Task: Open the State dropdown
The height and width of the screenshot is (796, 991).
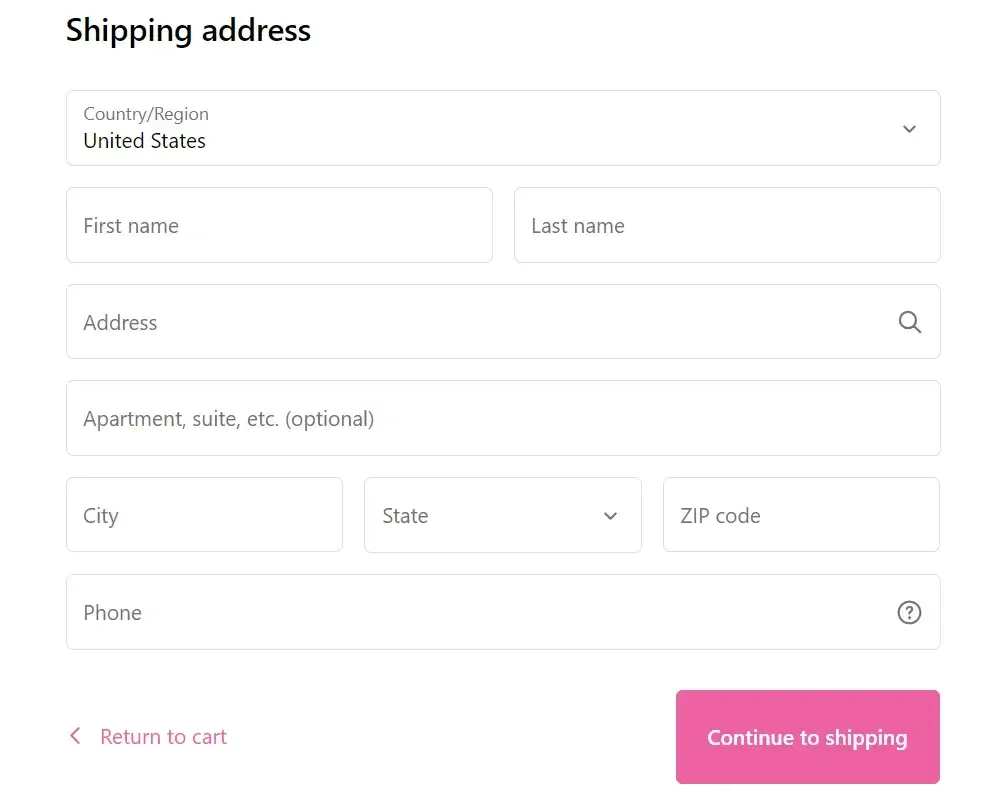Action: (x=500, y=516)
